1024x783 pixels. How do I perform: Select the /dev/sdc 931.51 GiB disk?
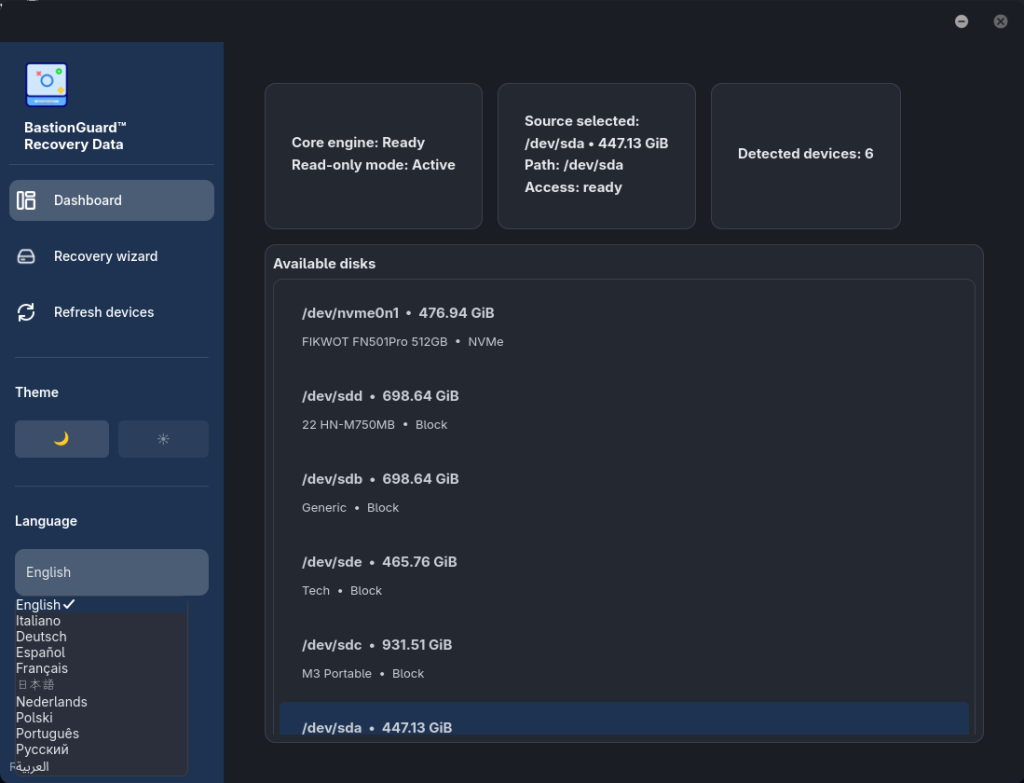(x=624, y=658)
